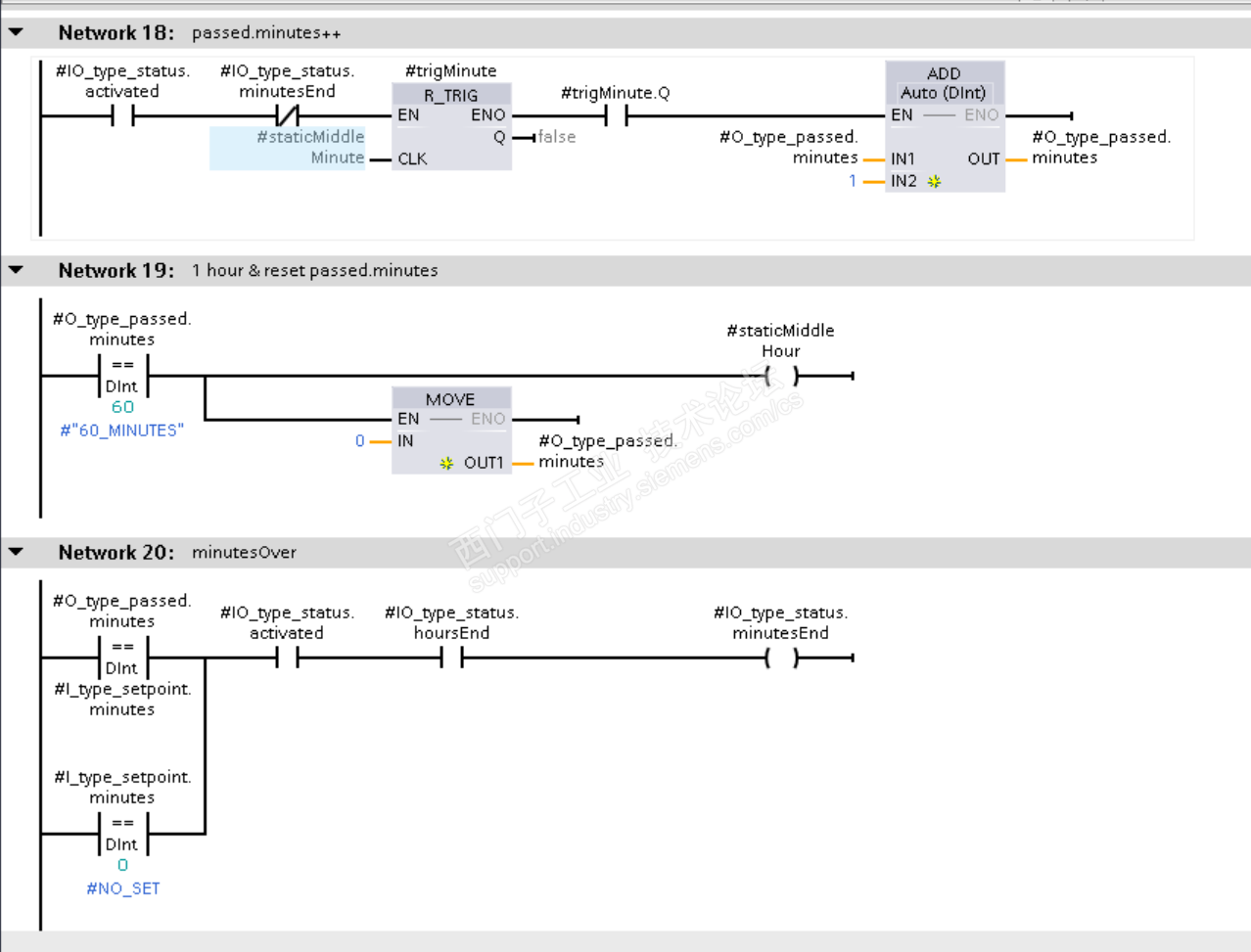Click the #"60_MINUTES" constant name
1251x952 pixels.
point(122,431)
